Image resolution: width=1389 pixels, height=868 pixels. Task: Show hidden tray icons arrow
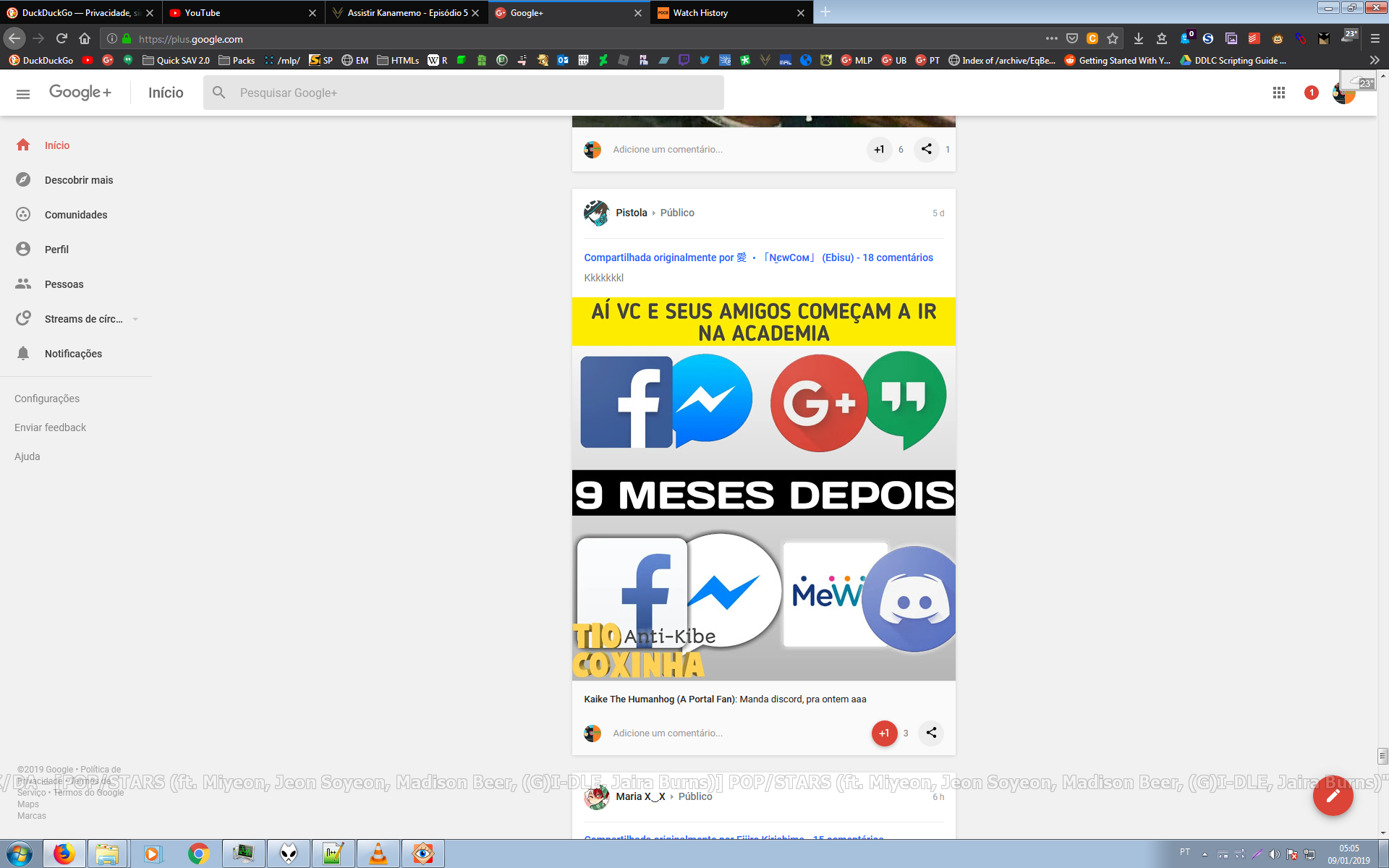point(1205,854)
